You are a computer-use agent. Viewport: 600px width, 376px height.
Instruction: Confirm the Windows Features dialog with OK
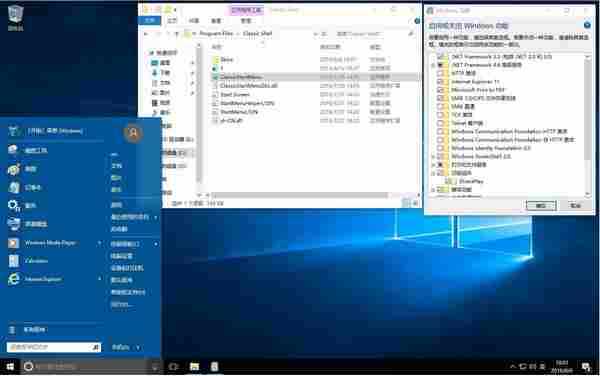tap(541, 205)
